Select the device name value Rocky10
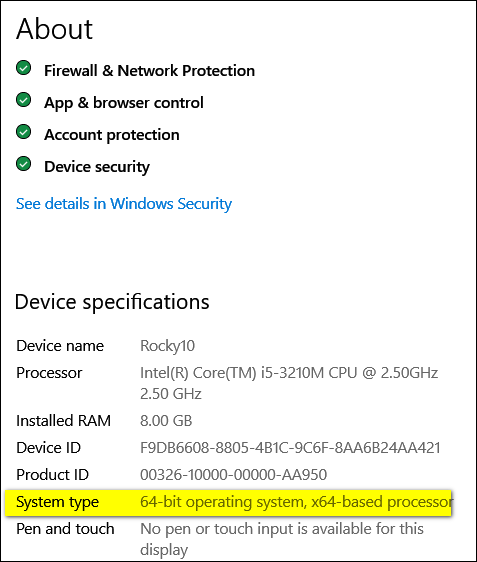477x562 pixels. click(x=167, y=346)
